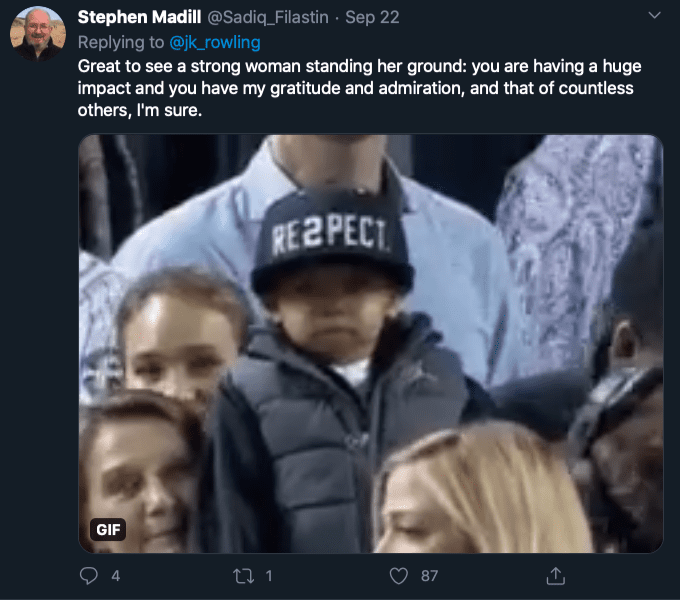Click the reply count of 4
680x600 pixels.
[116, 576]
